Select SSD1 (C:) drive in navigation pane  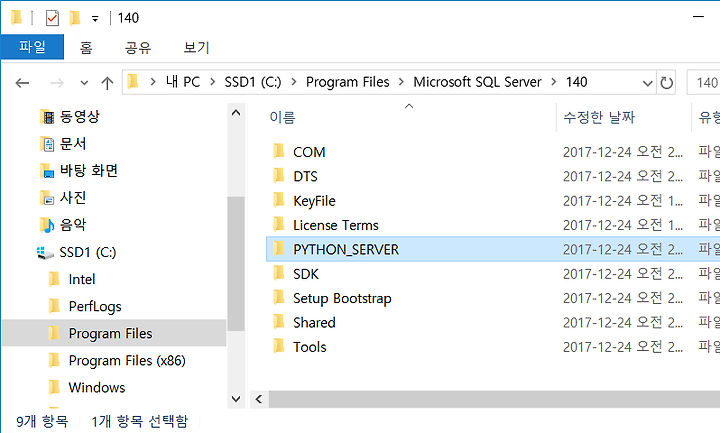88,252
